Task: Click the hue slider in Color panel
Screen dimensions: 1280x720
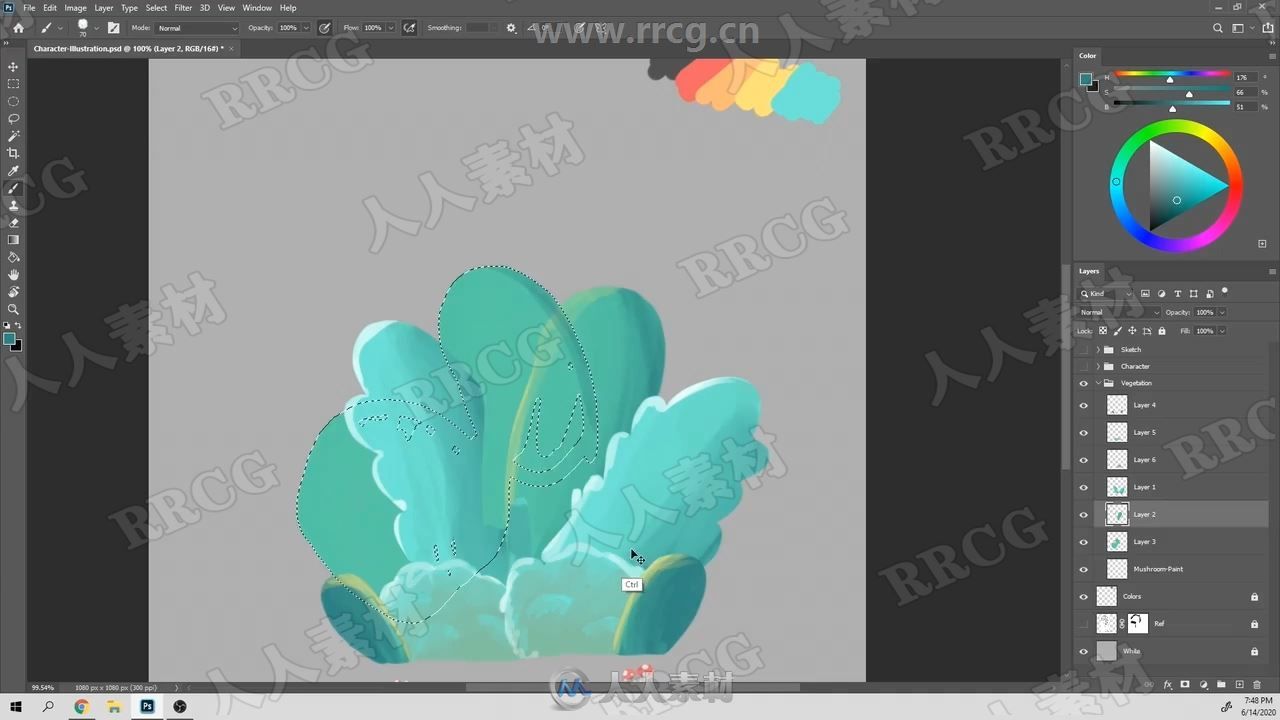Action: coord(1172,74)
